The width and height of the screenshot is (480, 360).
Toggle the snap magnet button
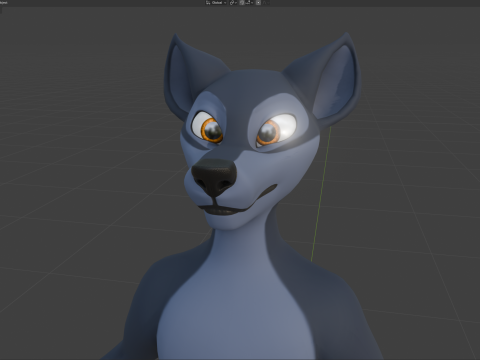[x=242, y=2]
